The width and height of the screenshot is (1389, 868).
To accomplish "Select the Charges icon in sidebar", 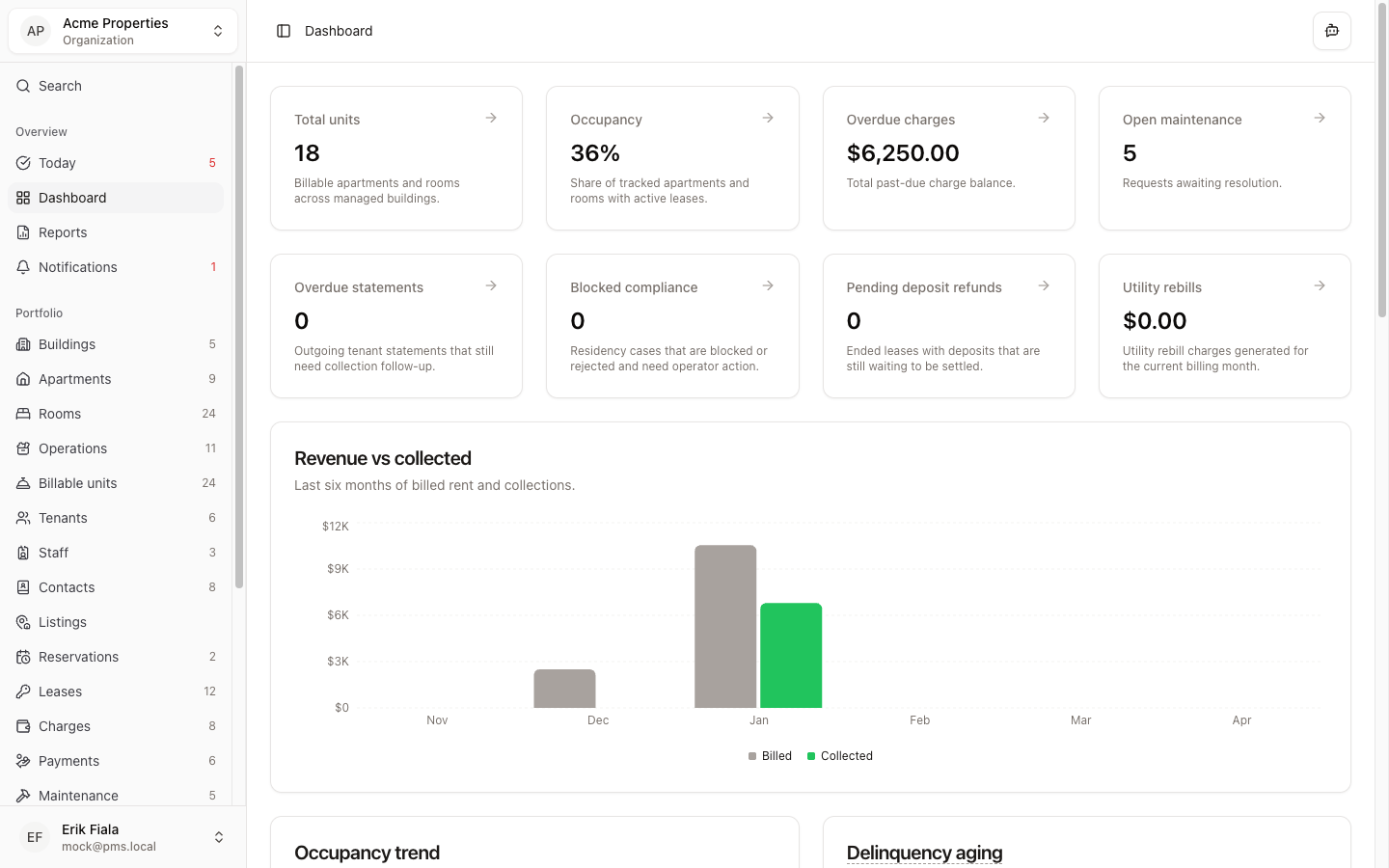I will pos(23,725).
